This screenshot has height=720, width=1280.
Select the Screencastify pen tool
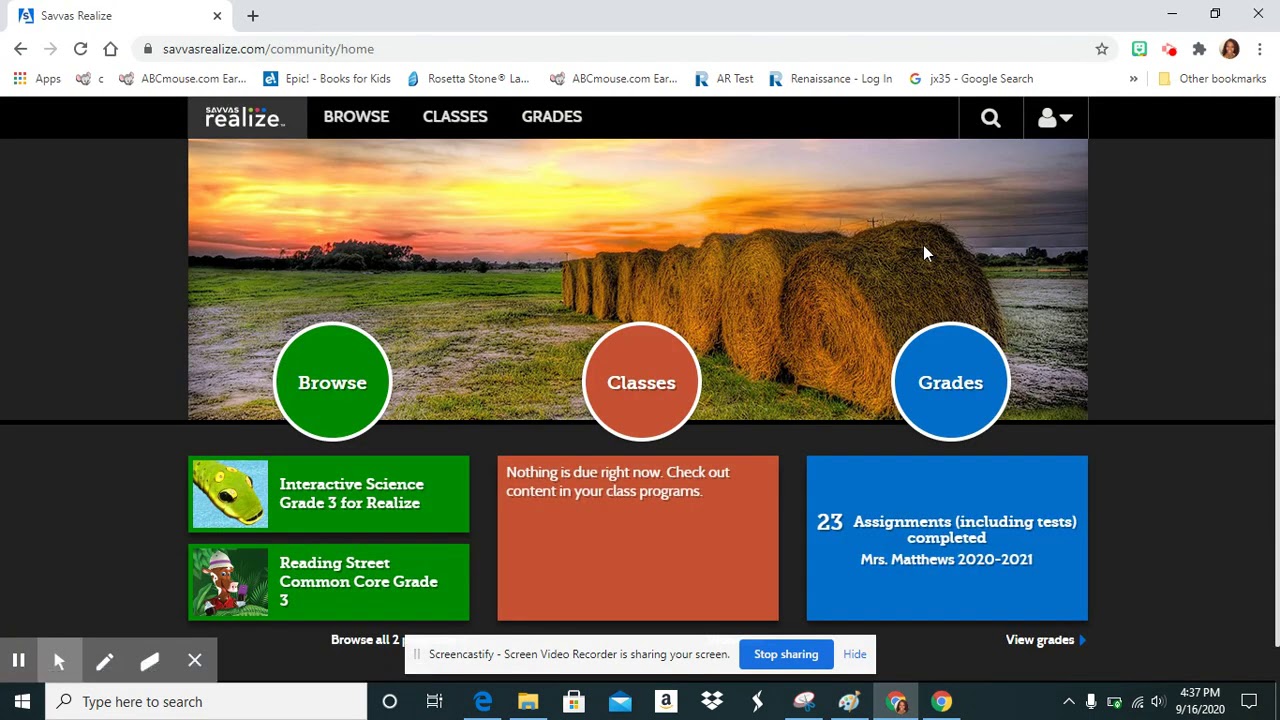point(104,661)
